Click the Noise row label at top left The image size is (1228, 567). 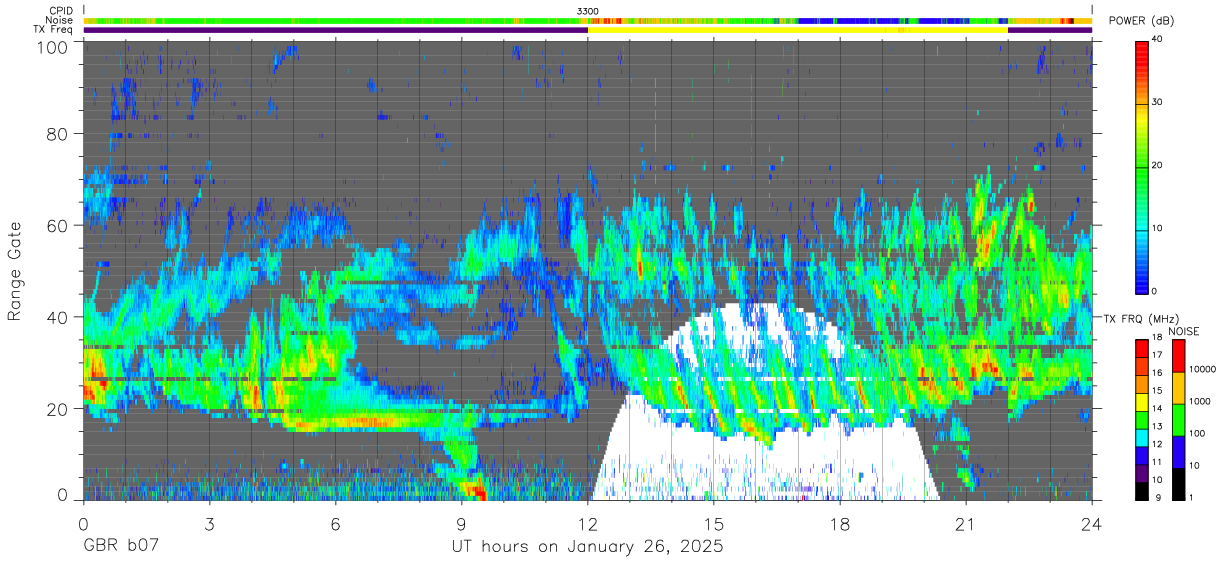click(x=58, y=20)
